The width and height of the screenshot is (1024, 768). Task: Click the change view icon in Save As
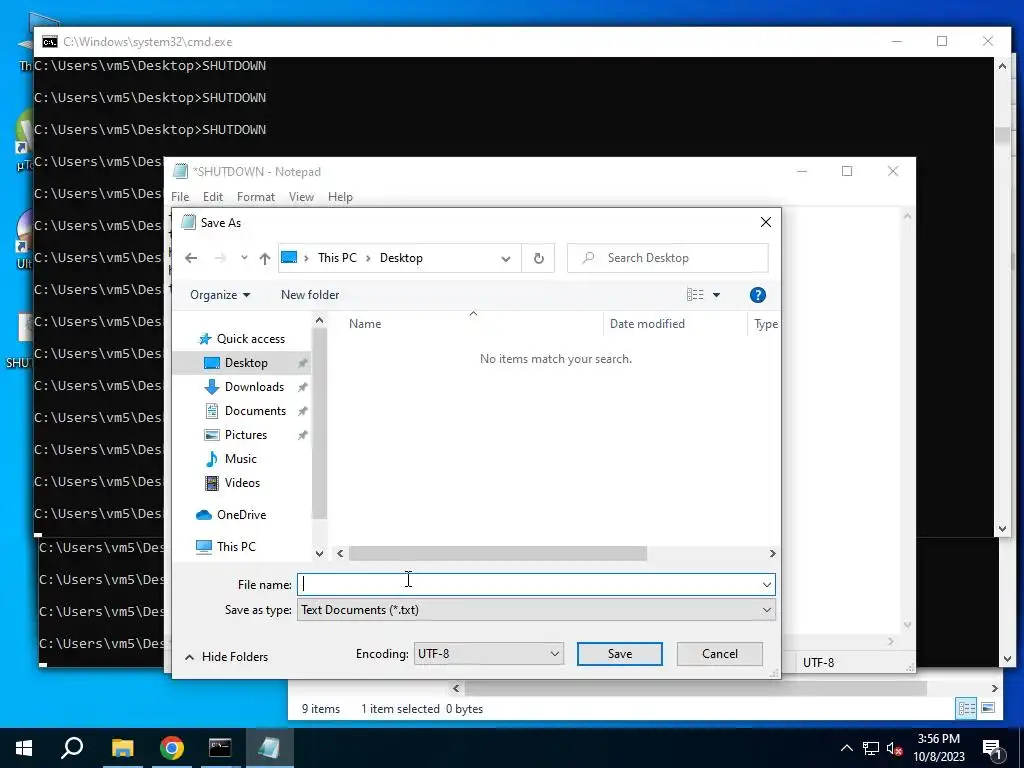tap(695, 295)
